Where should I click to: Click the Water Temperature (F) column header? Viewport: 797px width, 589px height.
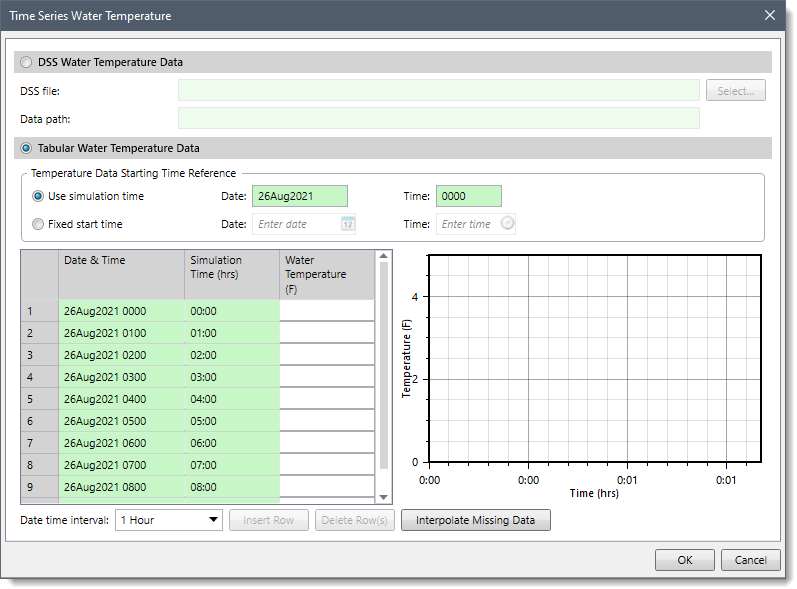pyautogui.click(x=327, y=274)
